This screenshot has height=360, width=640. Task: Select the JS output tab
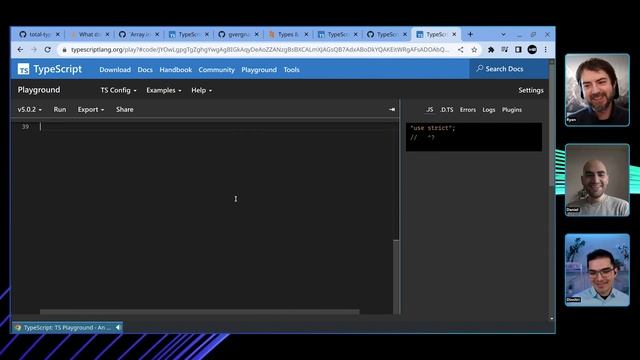pyautogui.click(x=429, y=110)
